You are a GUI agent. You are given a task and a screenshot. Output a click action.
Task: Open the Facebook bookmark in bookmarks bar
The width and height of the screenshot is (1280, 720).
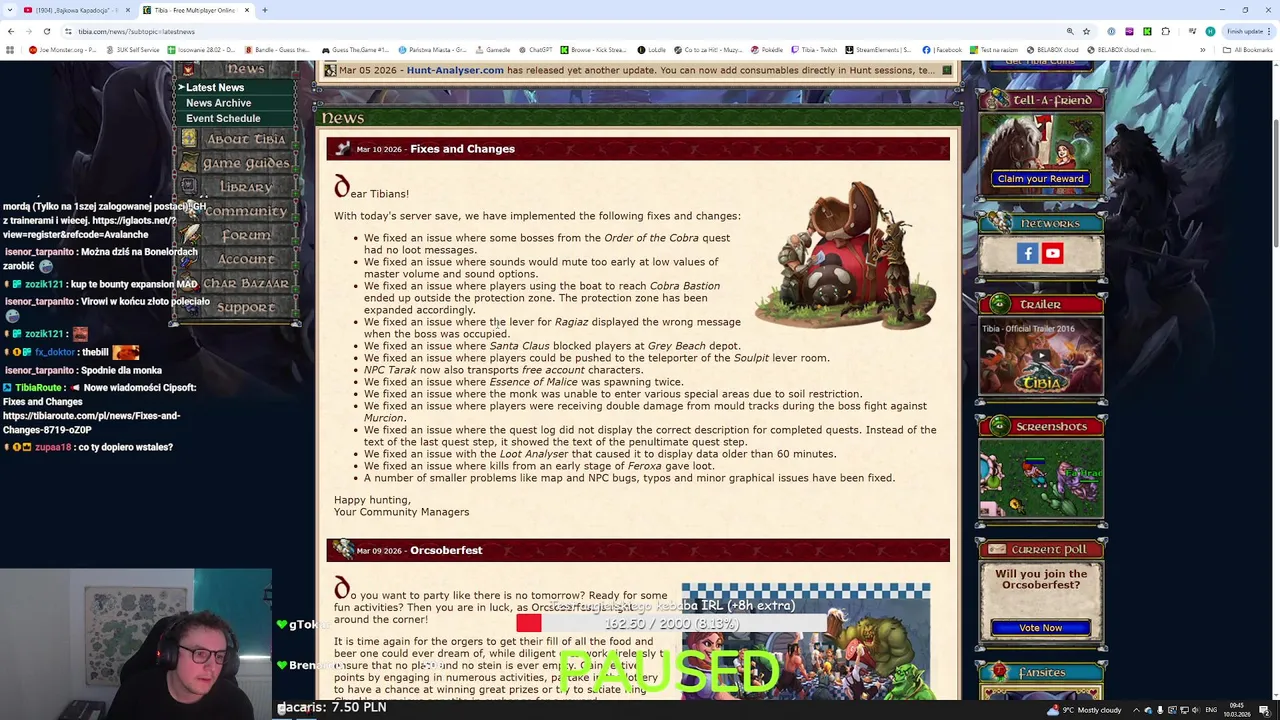(943, 50)
